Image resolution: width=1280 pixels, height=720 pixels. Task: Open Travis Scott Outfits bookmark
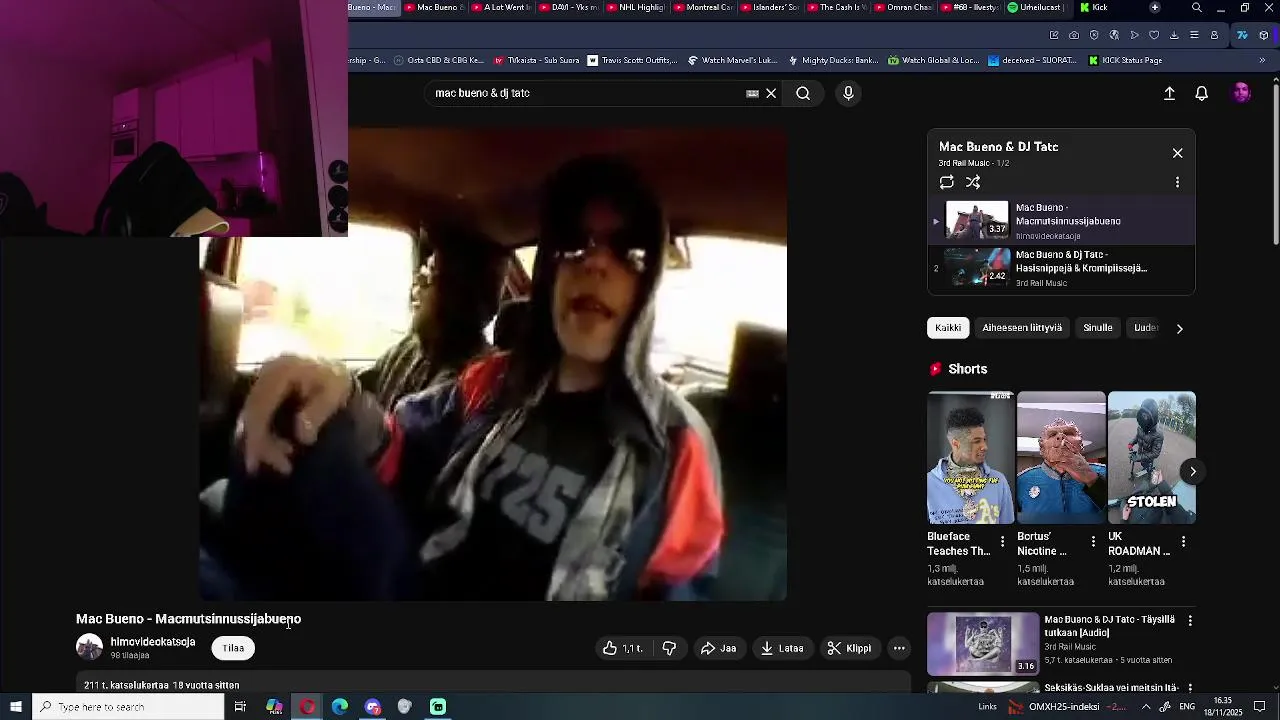(632, 60)
